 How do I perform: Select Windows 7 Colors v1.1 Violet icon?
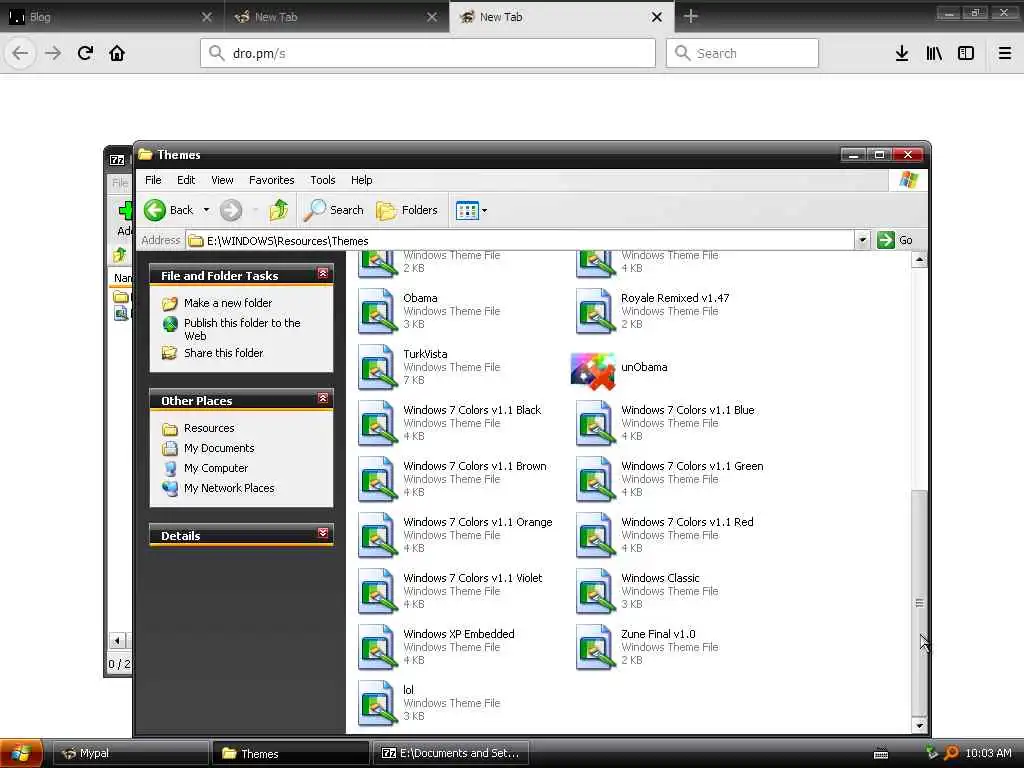(377, 592)
